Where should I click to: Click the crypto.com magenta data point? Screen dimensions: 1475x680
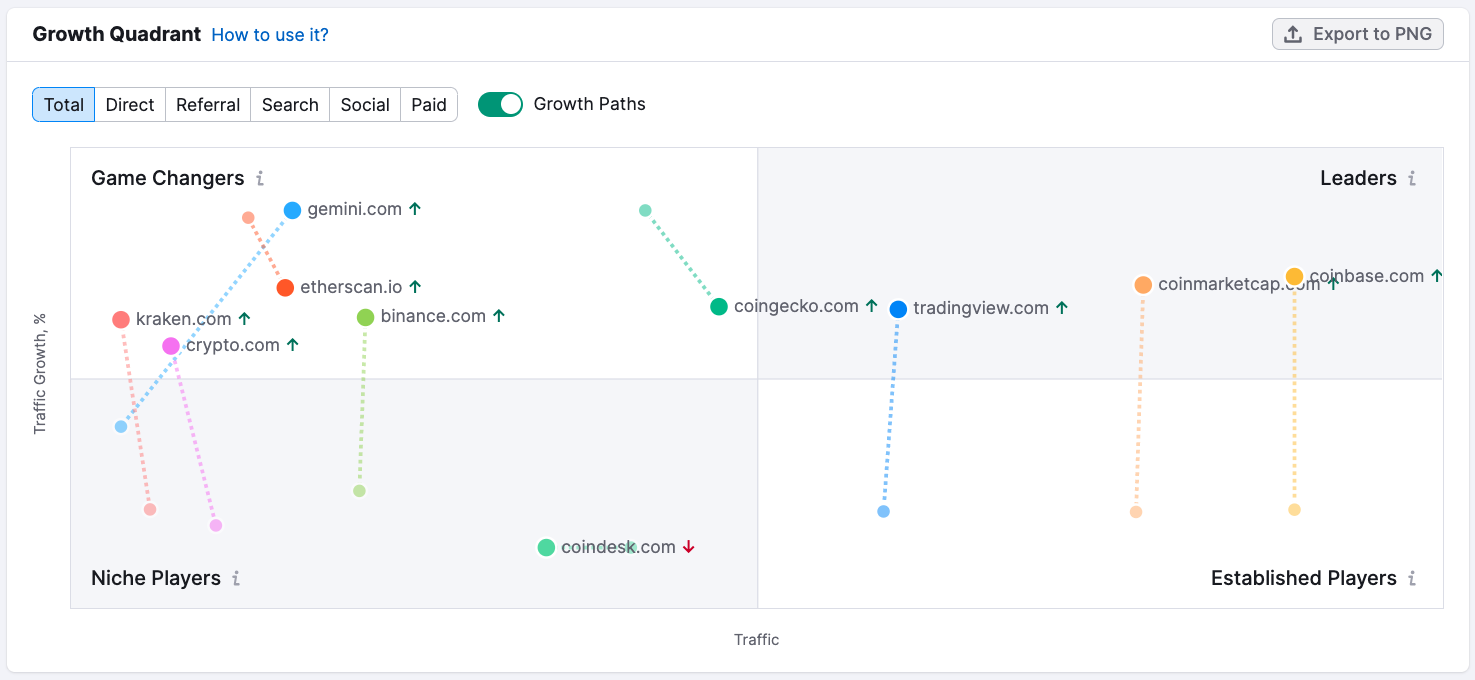[x=171, y=346]
